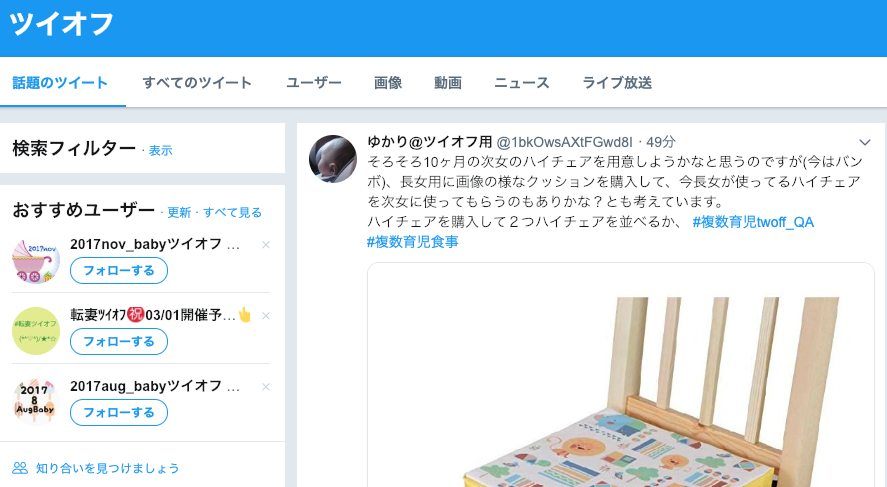Screen dimensions: 887x487
Task: Open the high chair cushion image
Action: pyautogui.click(x=621, y=375)
